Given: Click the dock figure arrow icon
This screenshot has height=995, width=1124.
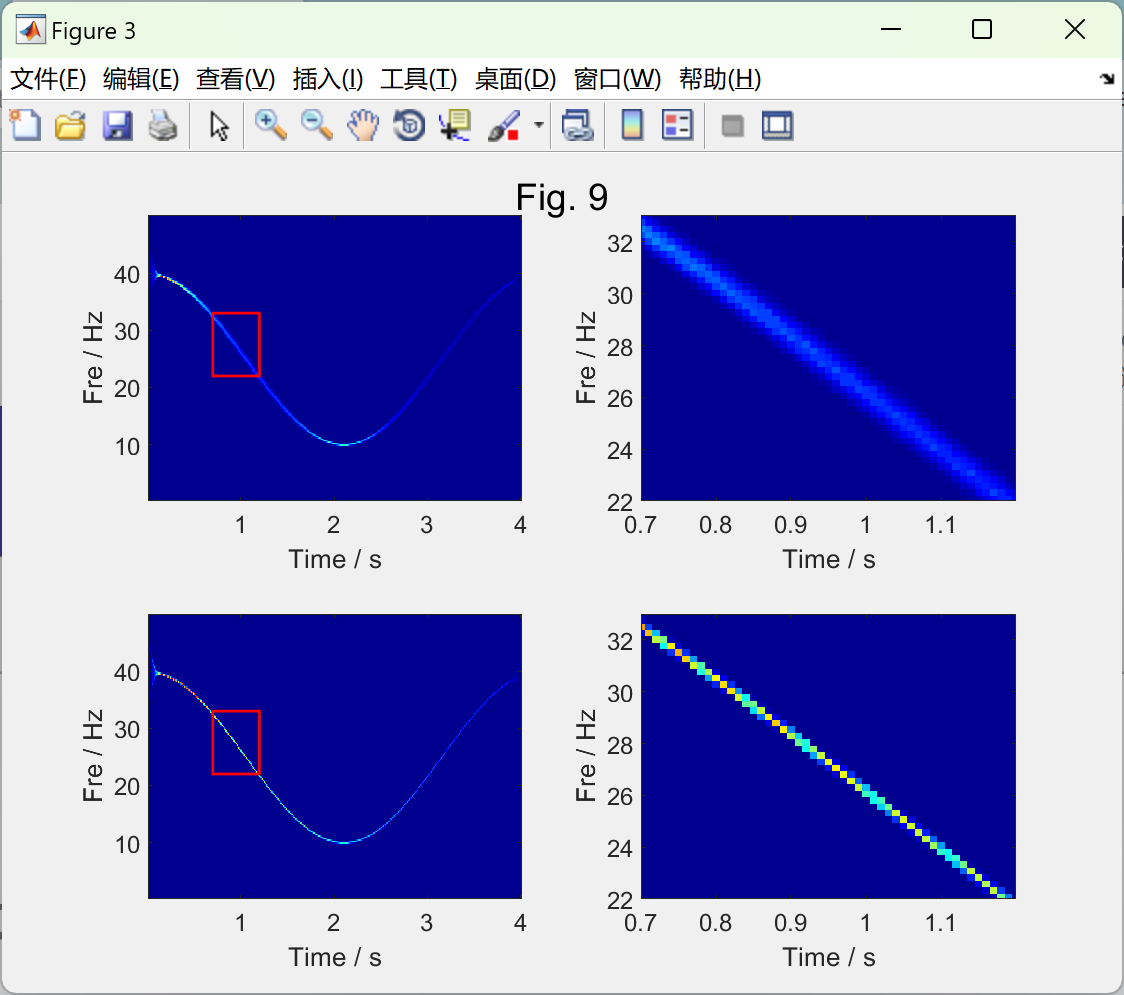Looking at the screenshot, I should click(1108, 79).
